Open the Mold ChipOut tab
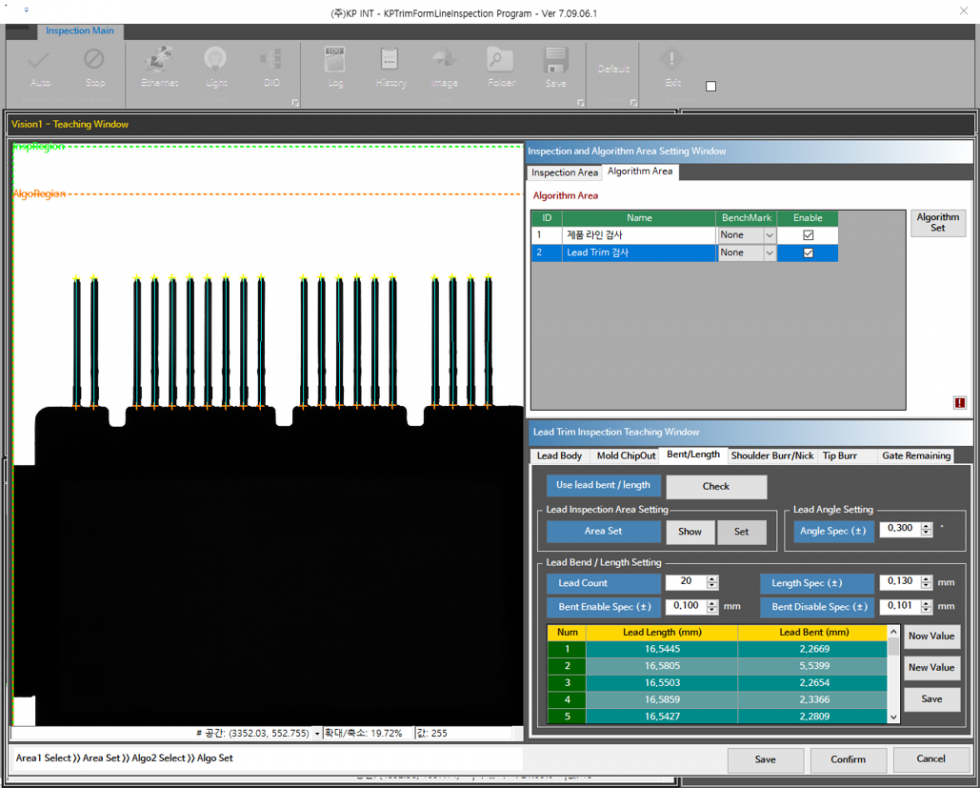This screenshot has height=788, width=980. (626, 456)
